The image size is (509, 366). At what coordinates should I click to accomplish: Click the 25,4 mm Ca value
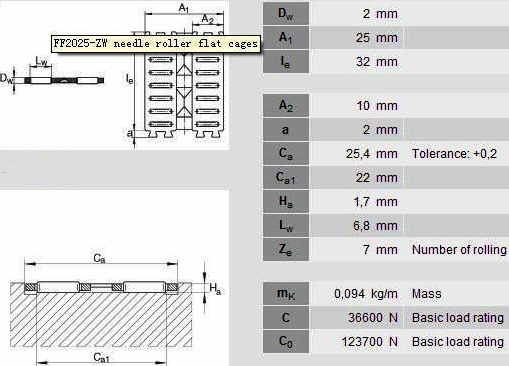tap(372, 154)
